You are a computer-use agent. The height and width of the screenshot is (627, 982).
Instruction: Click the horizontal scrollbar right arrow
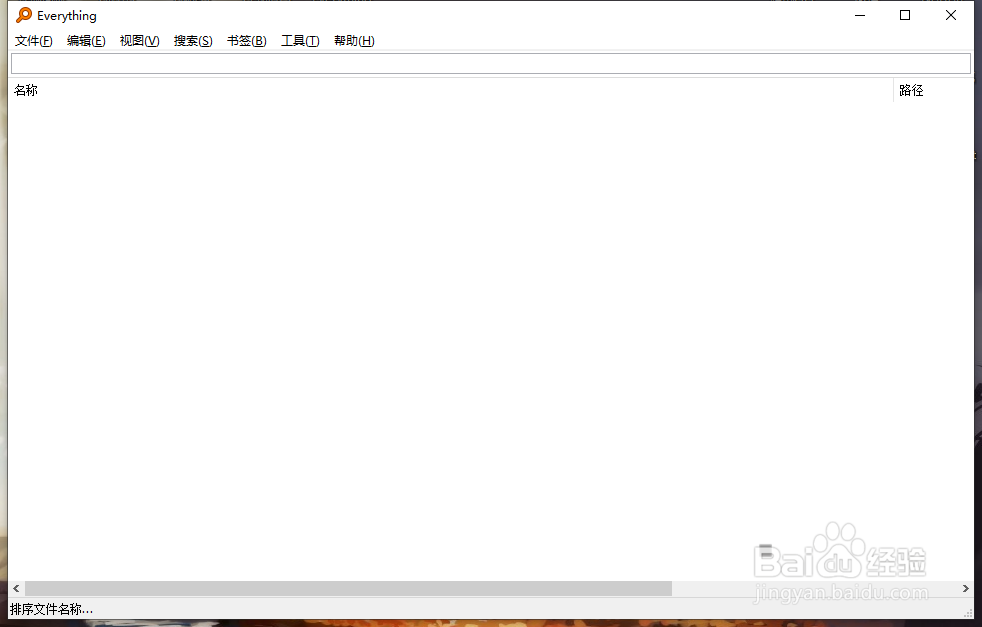point(966,589)
